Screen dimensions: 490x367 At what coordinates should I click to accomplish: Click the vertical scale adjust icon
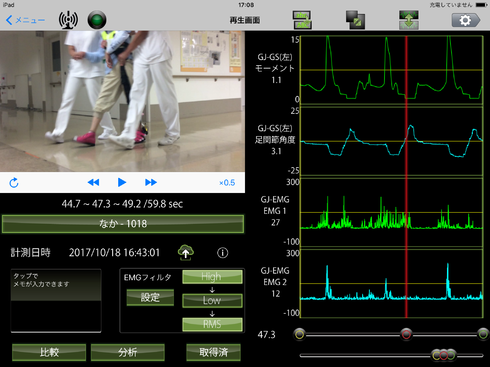(x=409, y=20)
